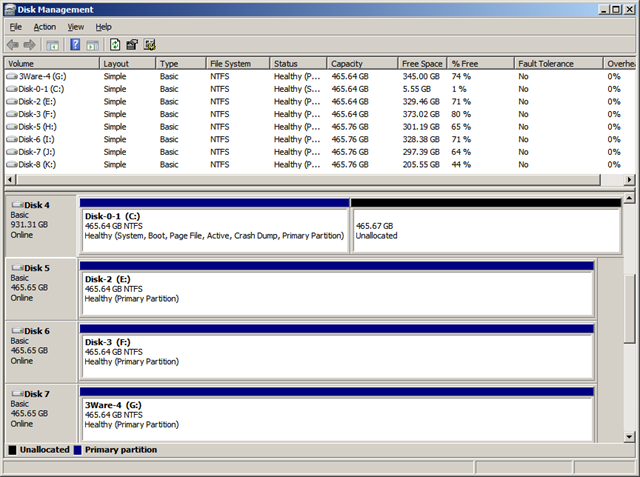Sort by the Free Space column header
Viewport: 640px width, 477px height.
point(422,64)
